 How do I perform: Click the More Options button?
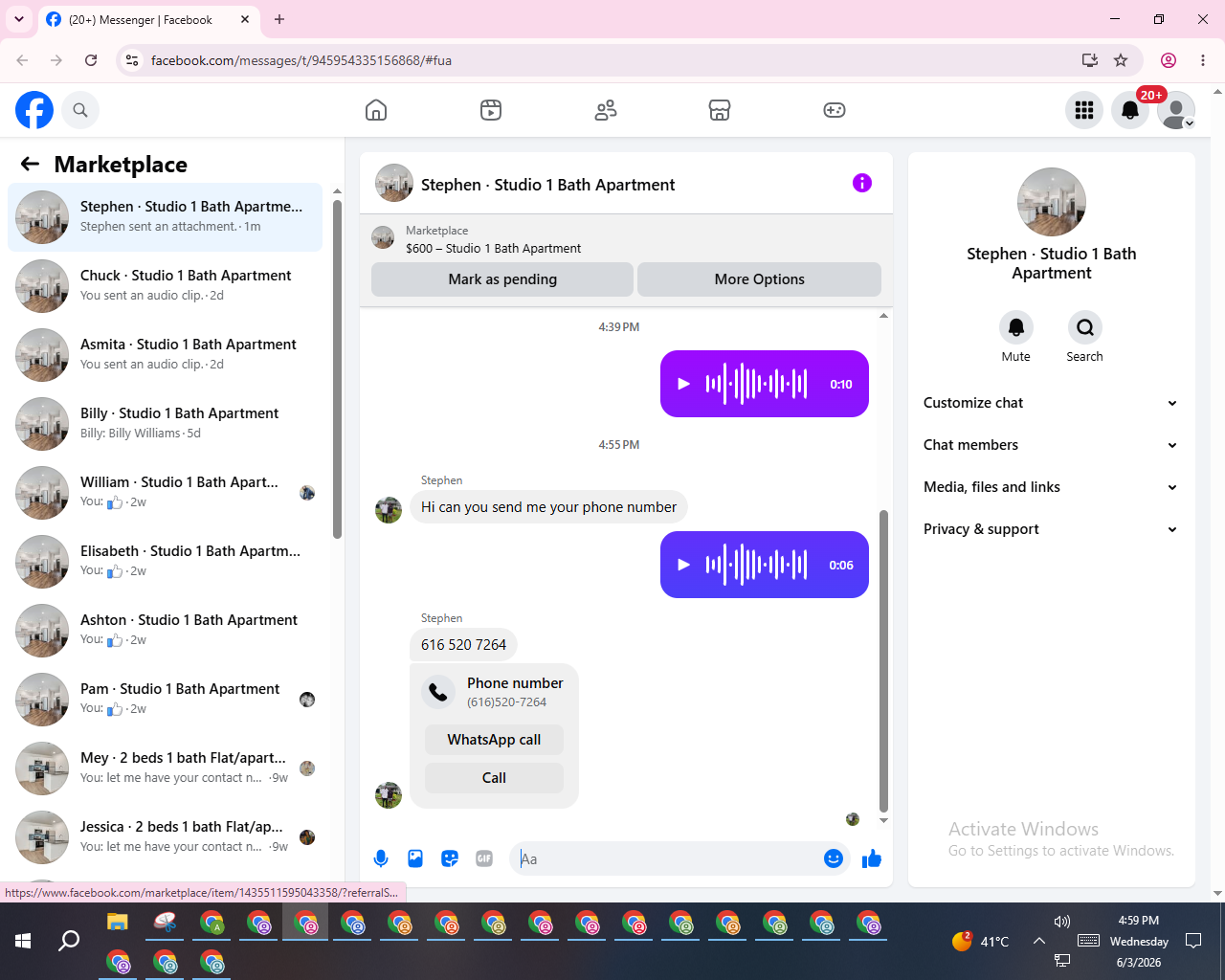pos(760,279)
